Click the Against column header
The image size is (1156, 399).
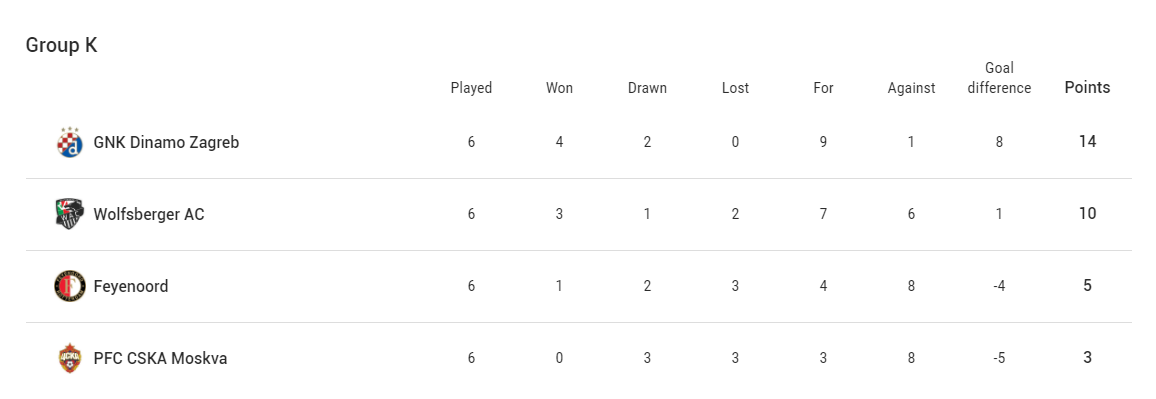[x=911, y=88]
